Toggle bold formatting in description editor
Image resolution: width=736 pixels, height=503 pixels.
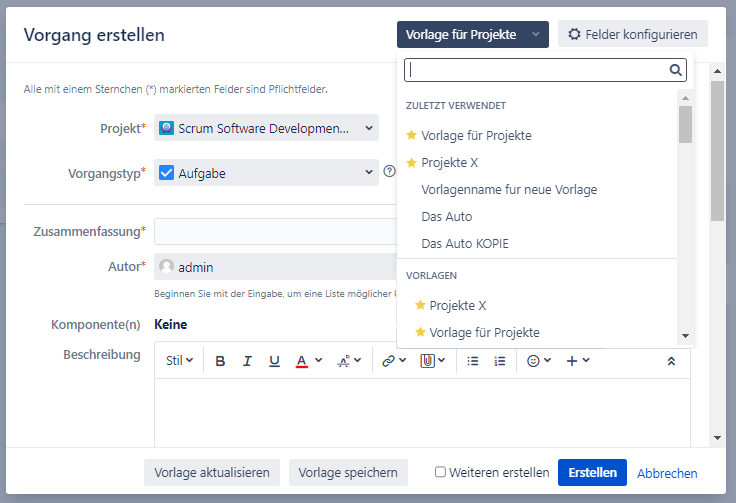click(x=221, y=361)
